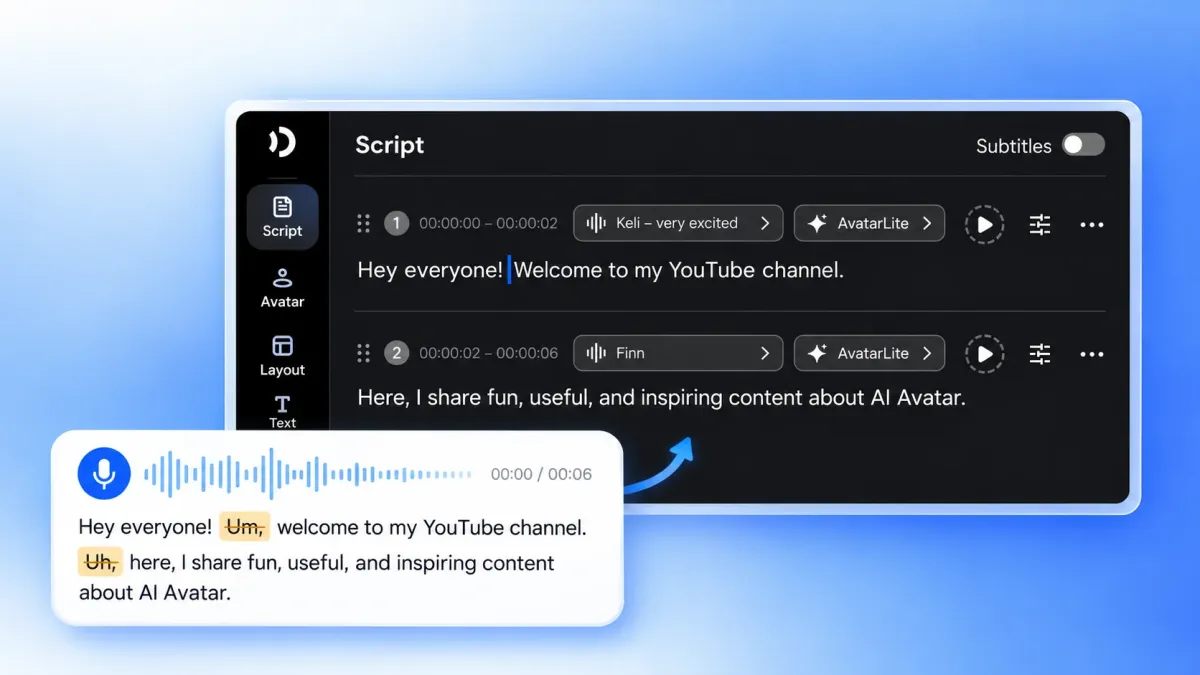Image resolution: width=1200 pixels, height=675 pixels.
Task: Click the waveform icon in Finn voice box
Action: [x=596, y=353]
